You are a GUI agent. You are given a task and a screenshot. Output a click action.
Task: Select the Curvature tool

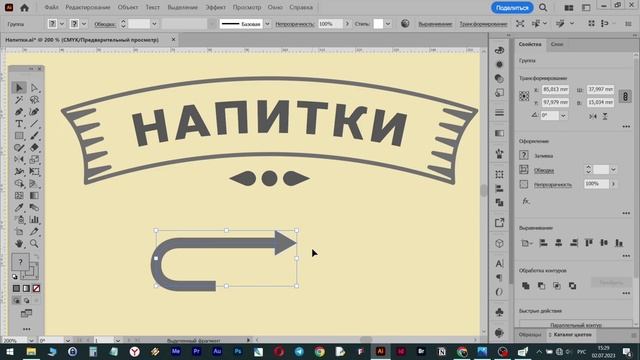click(x=34, y=112)
